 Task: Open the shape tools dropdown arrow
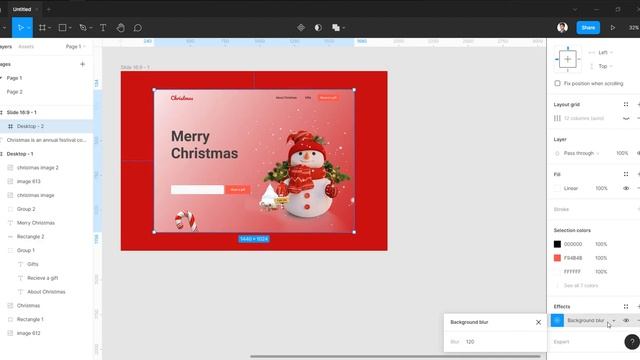(70, 28)
